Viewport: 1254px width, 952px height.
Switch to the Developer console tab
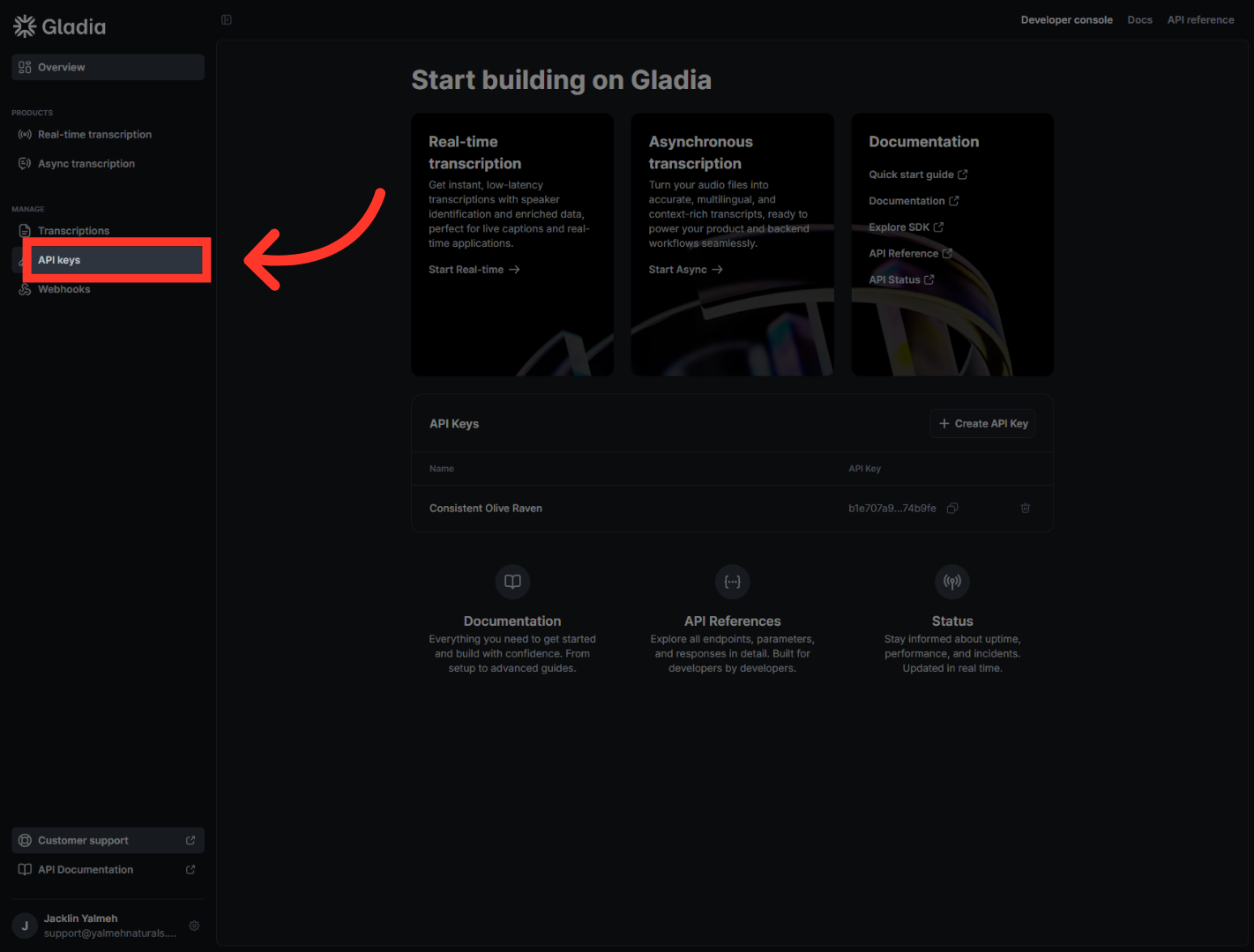click(1066, 19)
